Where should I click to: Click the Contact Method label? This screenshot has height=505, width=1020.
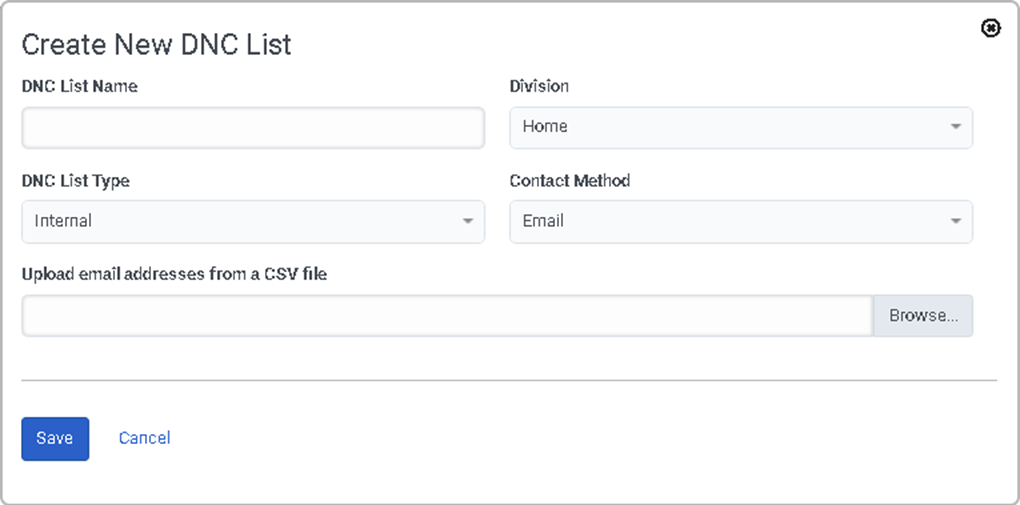[x=570, y=181]
